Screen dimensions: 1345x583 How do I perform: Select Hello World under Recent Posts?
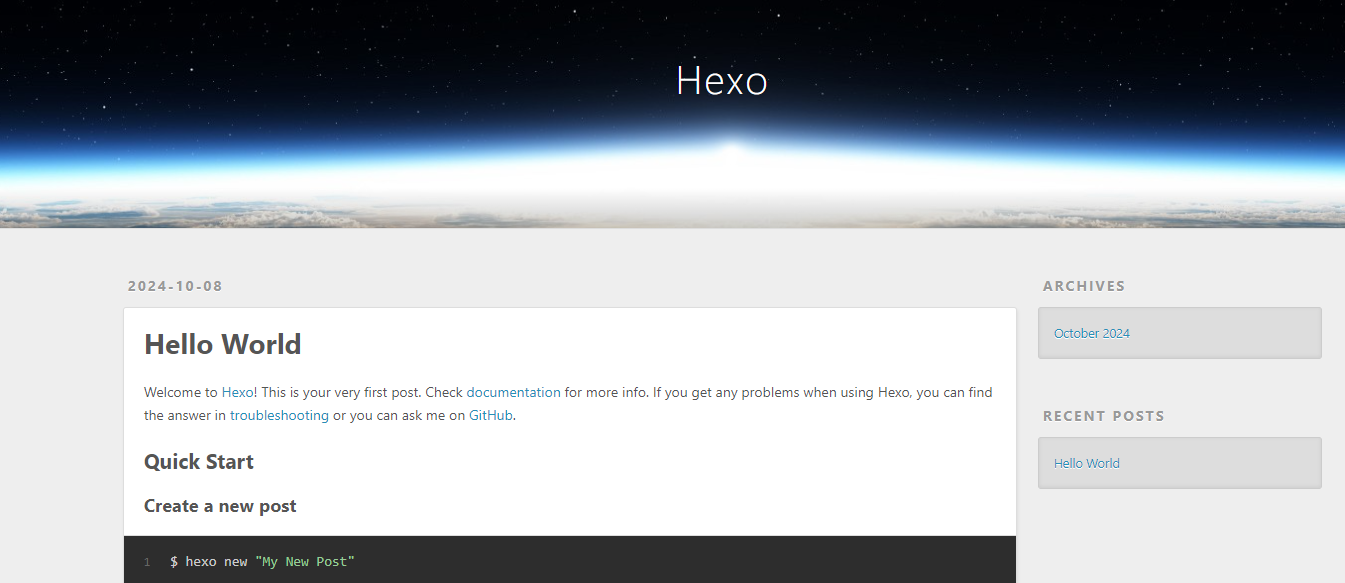click(1086, 463)
